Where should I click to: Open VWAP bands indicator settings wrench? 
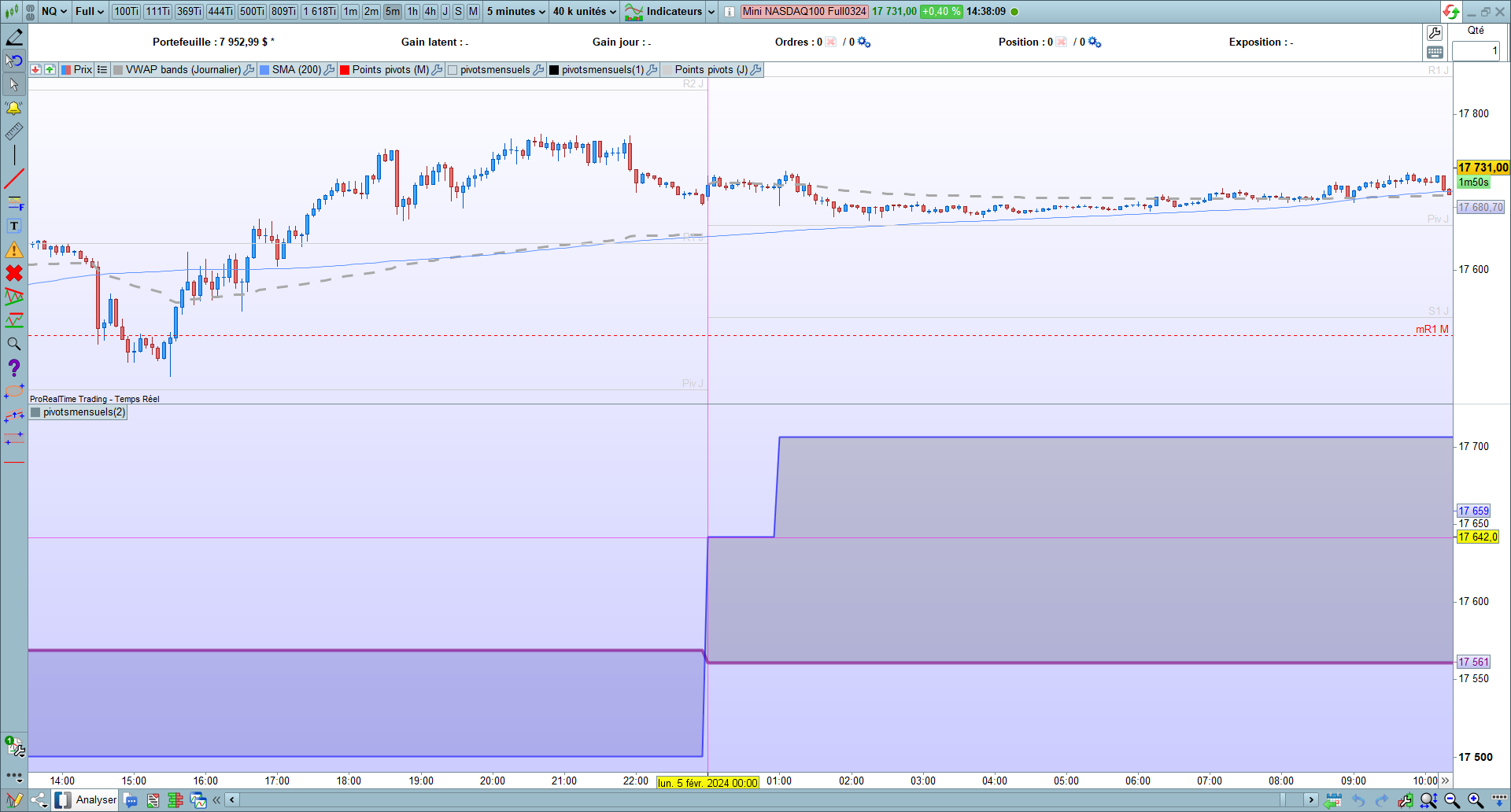249,70
